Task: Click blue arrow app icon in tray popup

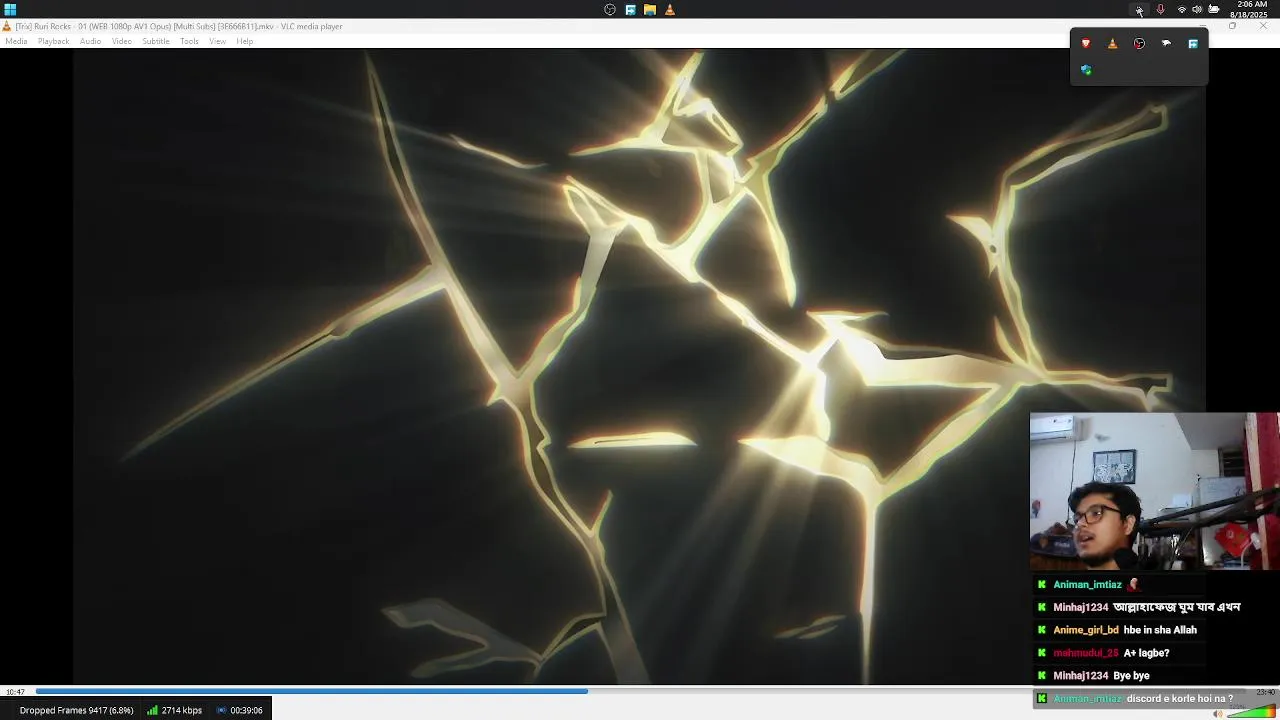Action: click(1193, 44)
